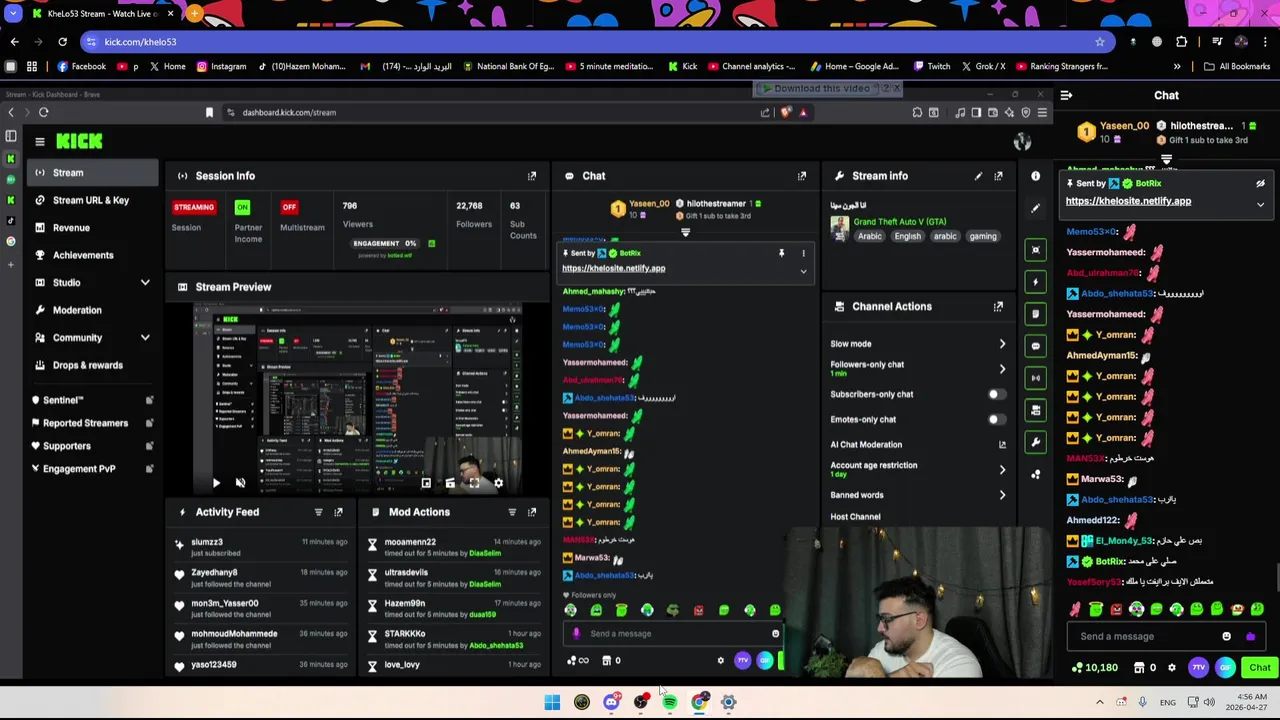
Task: Pop out the dashboard Chat panel
Action: [x=802, y=176]
